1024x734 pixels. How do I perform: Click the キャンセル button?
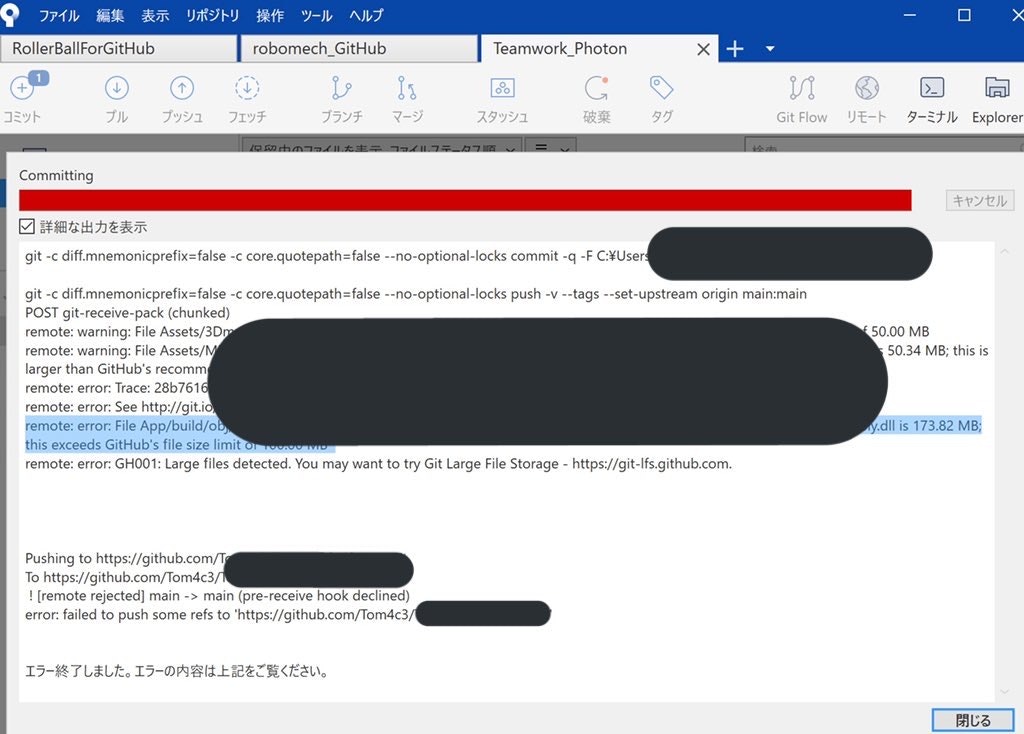pyautogui.click(x=980, y=200)
